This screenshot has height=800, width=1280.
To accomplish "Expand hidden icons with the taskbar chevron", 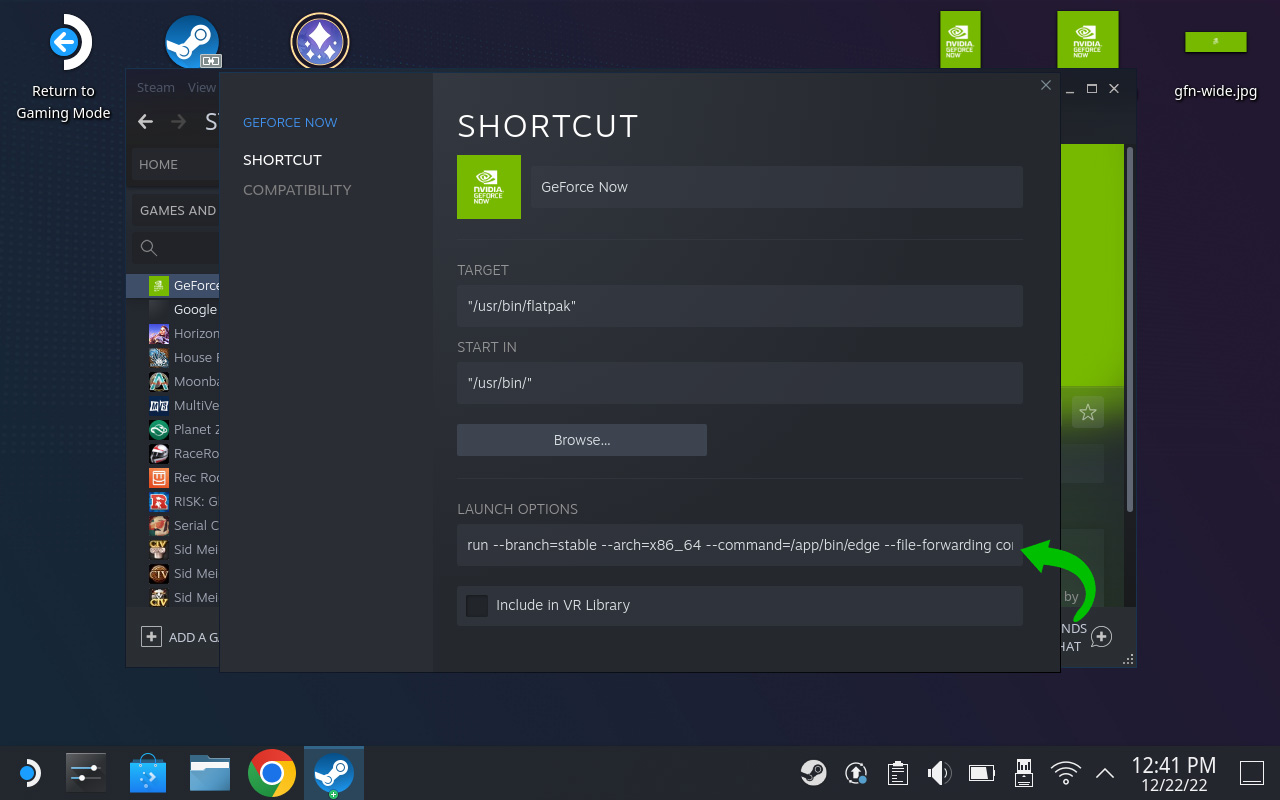I will (1104, 772).
